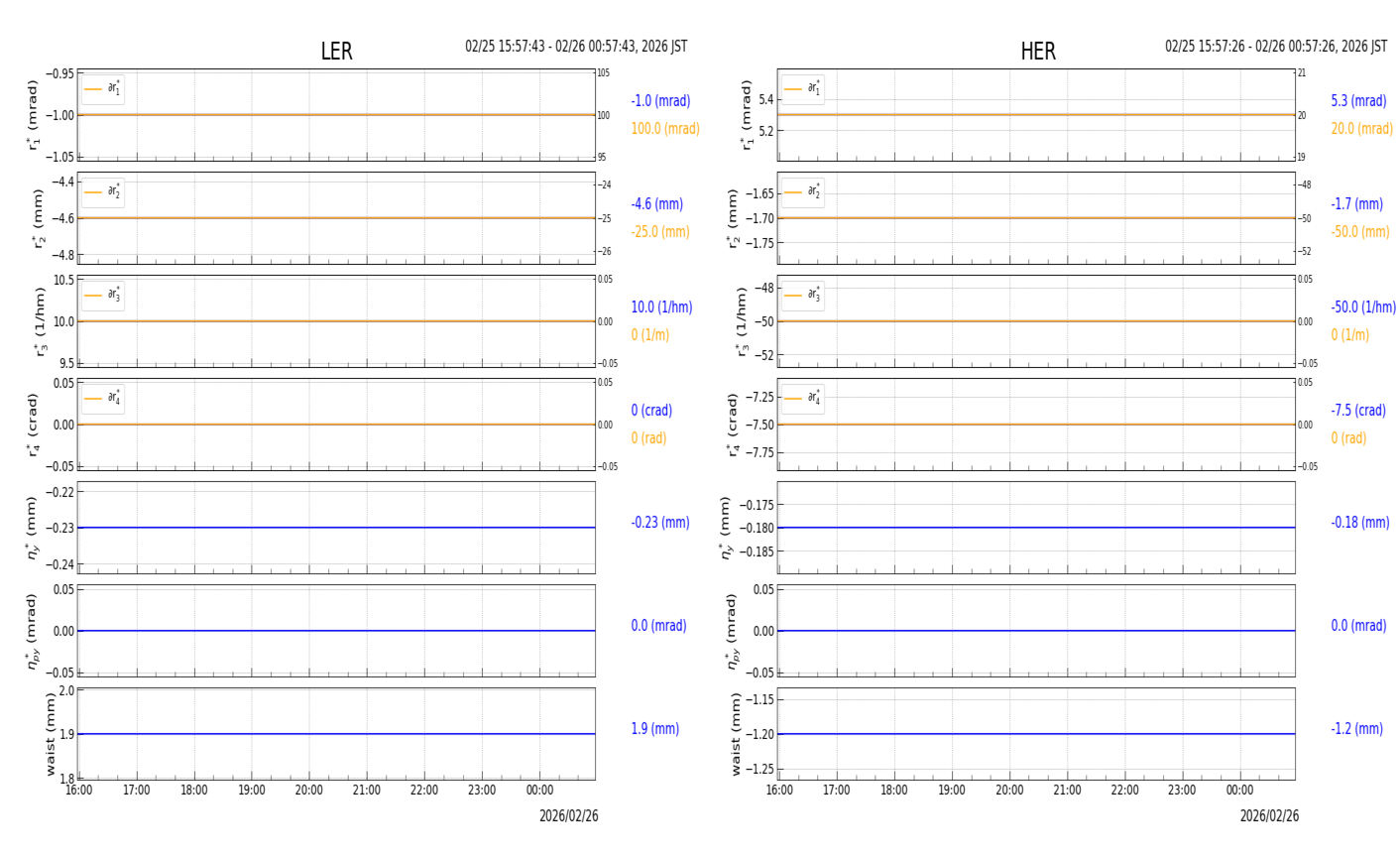
Task: Click the ∂r1* legend in the LER plot
Action: click(x=103, y=89)
